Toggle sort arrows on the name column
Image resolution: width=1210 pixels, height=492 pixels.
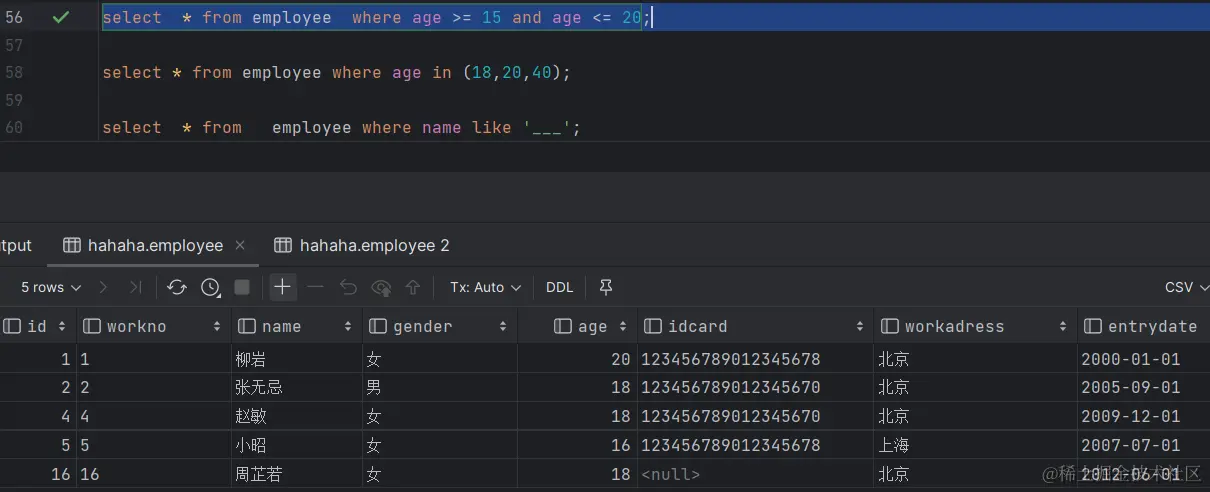point(348,326)
